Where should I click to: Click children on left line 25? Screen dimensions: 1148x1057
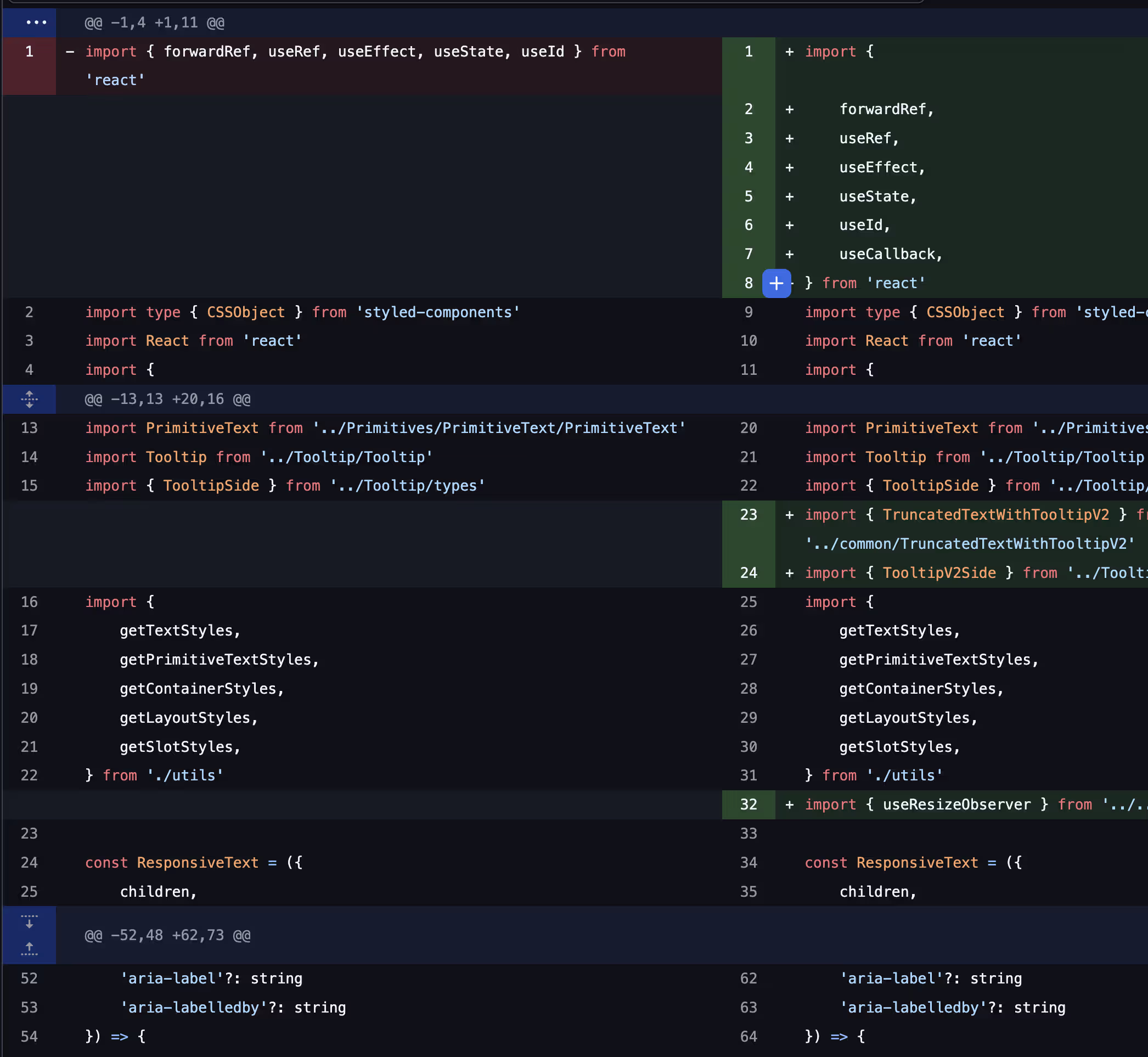click(154, 892)
